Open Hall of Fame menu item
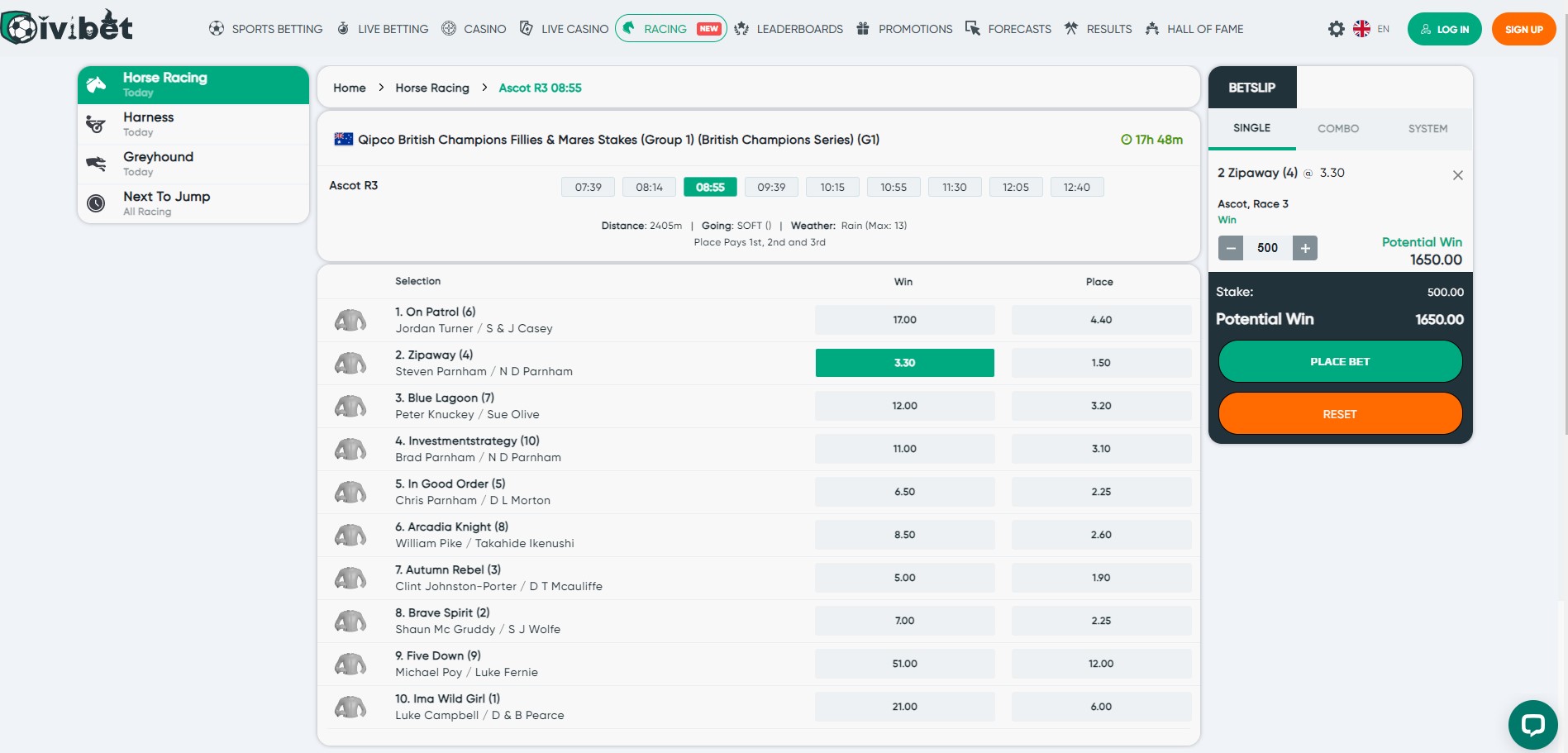Viewport: 1568px width, 753px height. [1194, 29]
